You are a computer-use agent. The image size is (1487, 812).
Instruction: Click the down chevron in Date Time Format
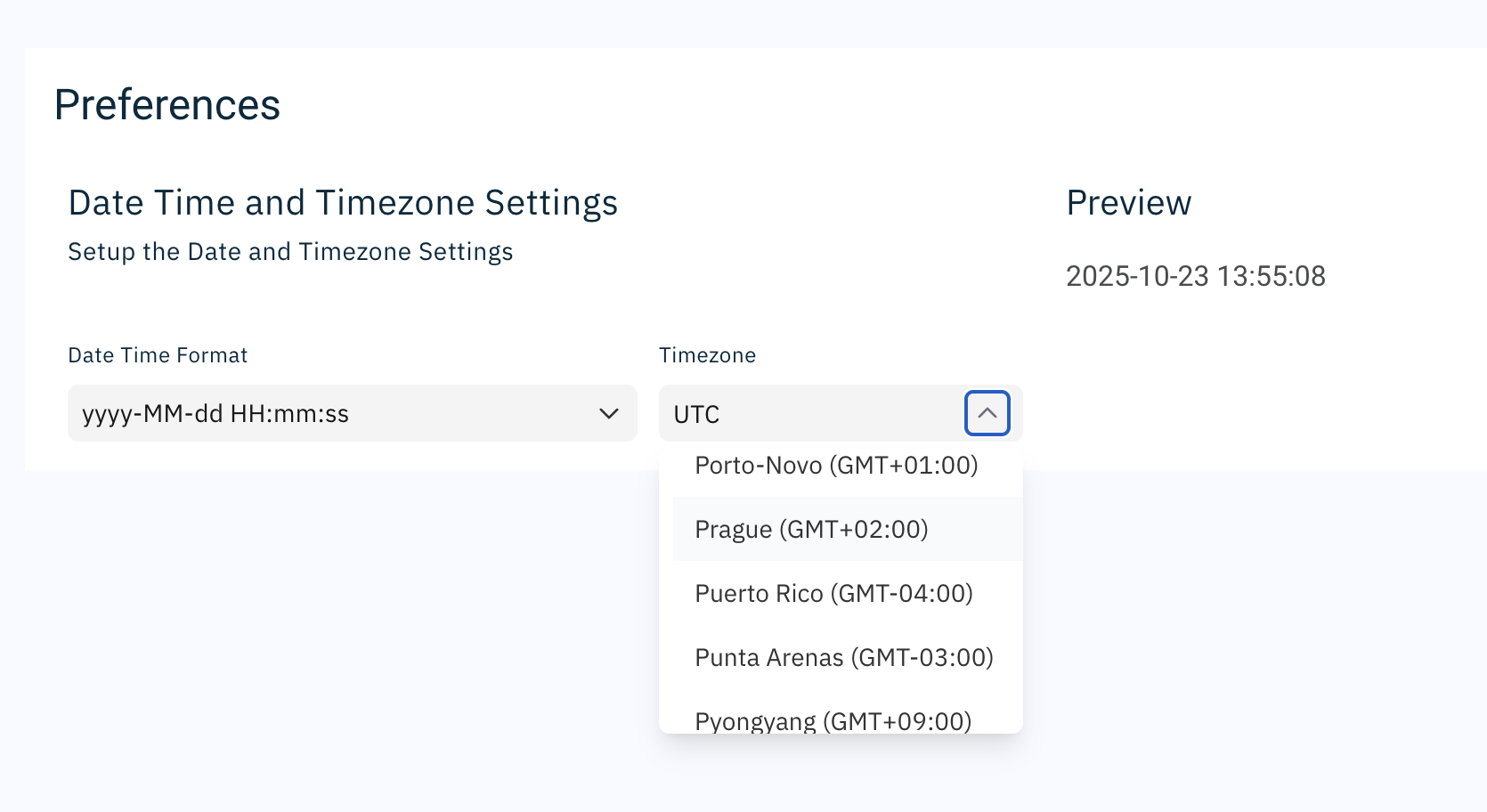click(x=609, y=413)
